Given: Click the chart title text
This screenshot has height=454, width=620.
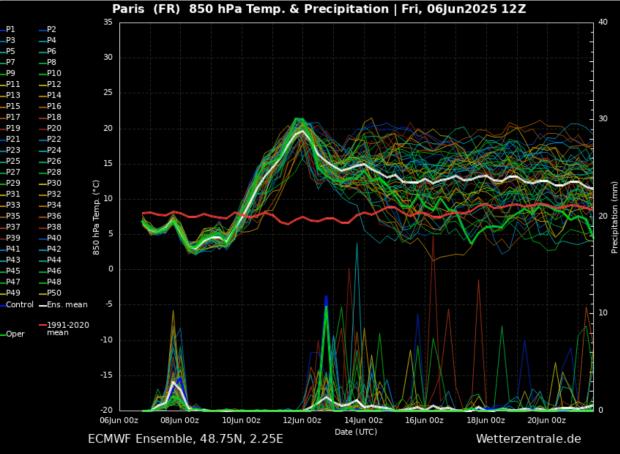Looking at the screenshot, I should pyautogui.click(x=320, y=9).
